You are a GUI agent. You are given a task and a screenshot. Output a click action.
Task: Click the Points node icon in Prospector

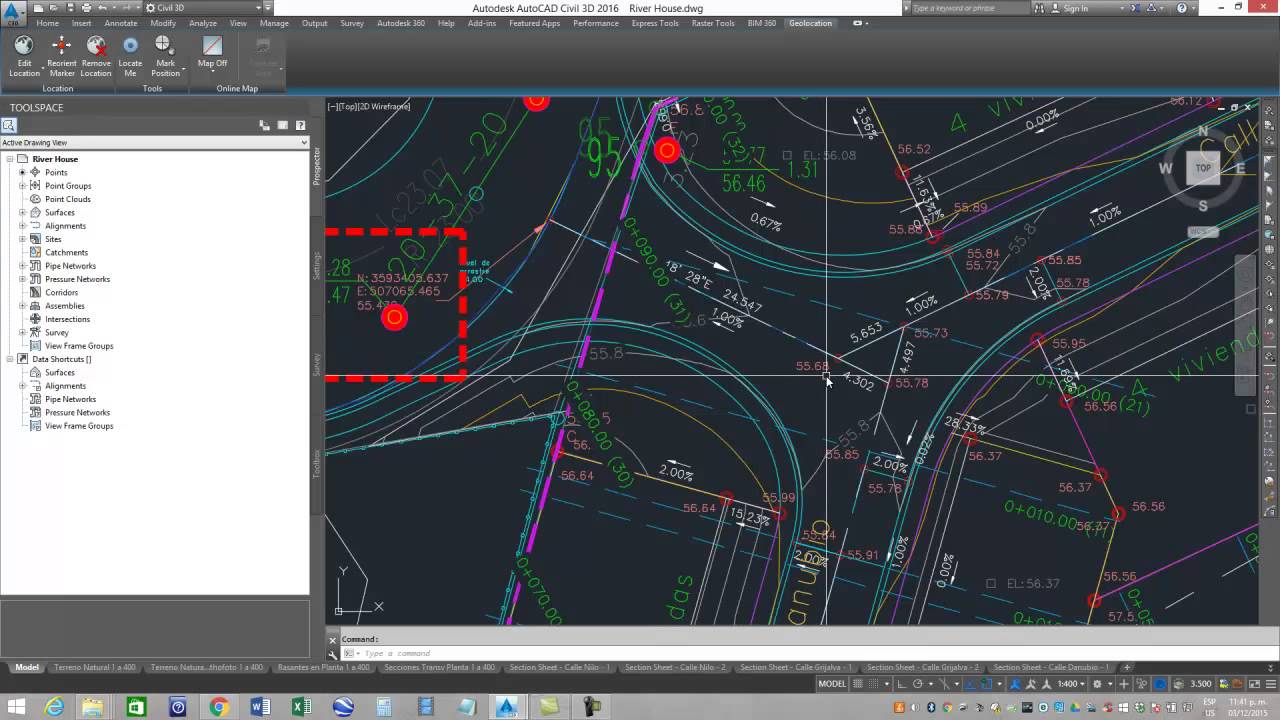click(36, 172)
